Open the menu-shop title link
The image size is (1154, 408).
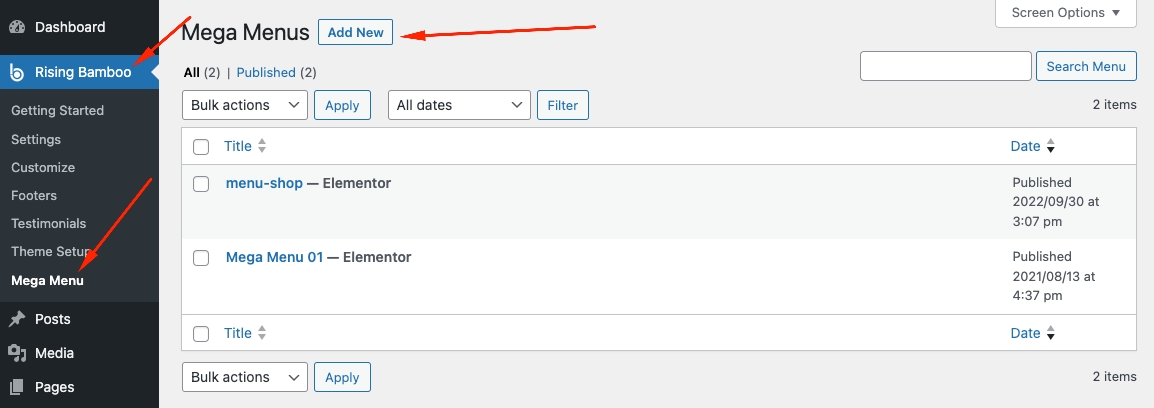(x=264, y=183)
